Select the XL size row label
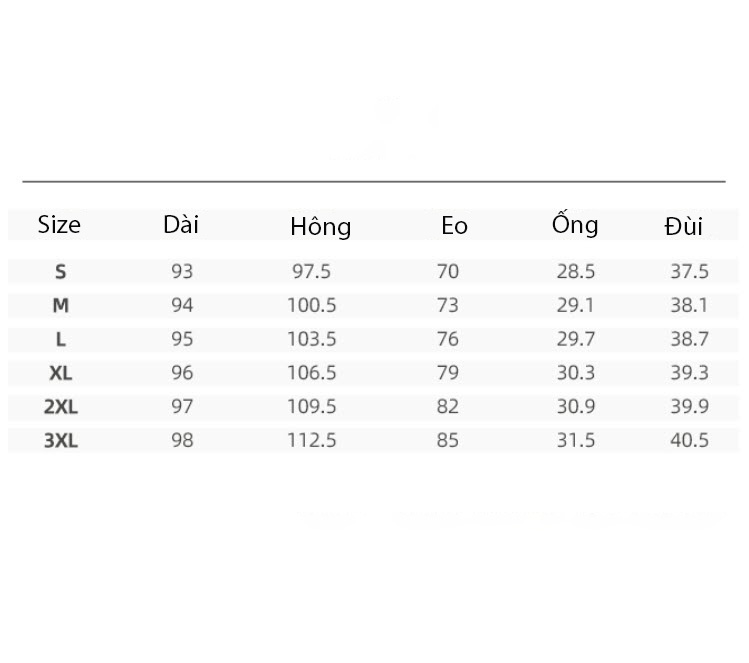Image resolution: width=749 pixels, height=663 pixels. click(x=61, y=373)
